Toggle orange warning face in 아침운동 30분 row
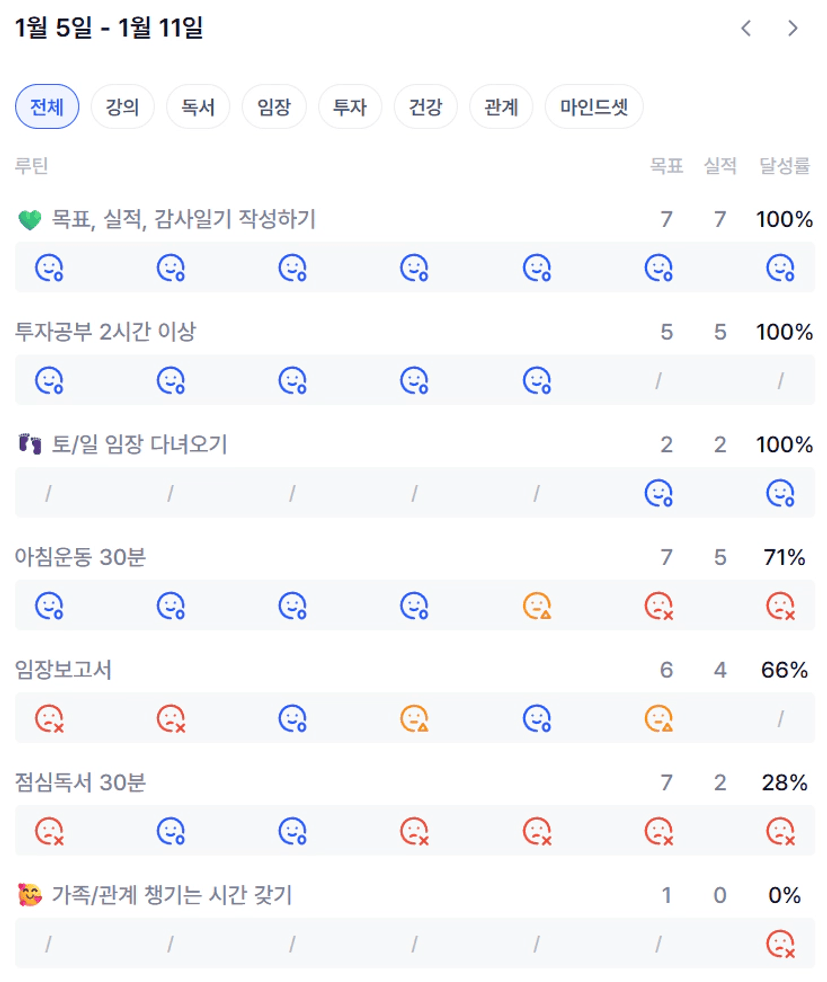Image resolution: width=827 pixels, height=982 pixels. pos(537,605)
